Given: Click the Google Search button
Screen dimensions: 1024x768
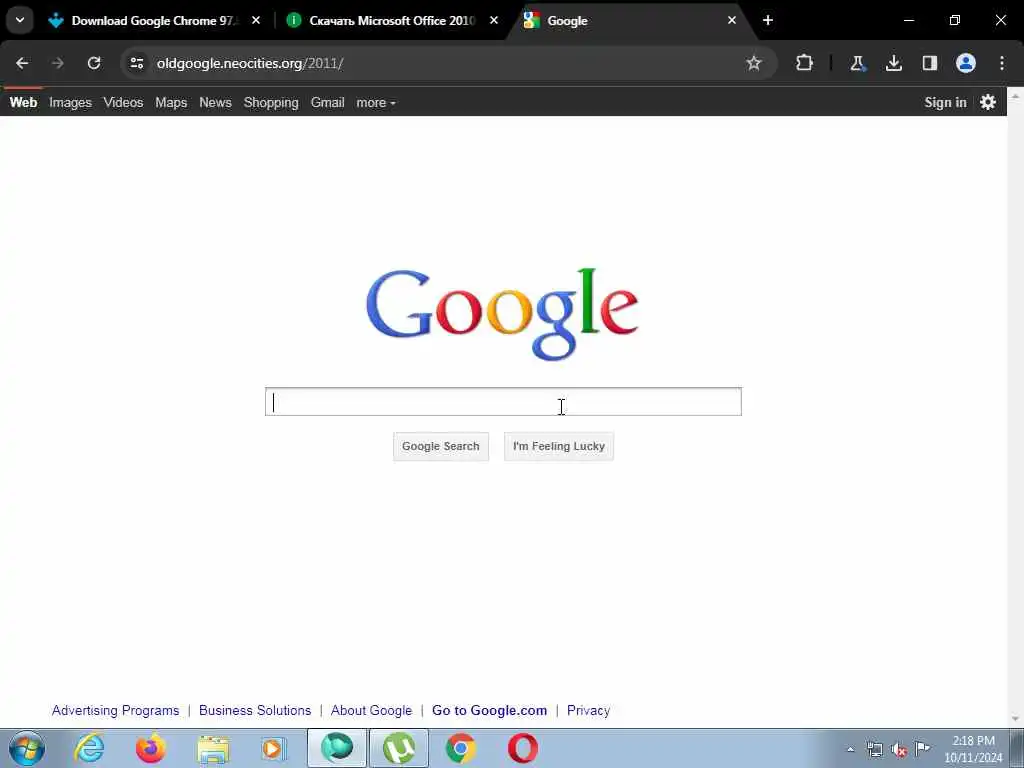Looking at the screenshot, I should click(x=441, y=447).
